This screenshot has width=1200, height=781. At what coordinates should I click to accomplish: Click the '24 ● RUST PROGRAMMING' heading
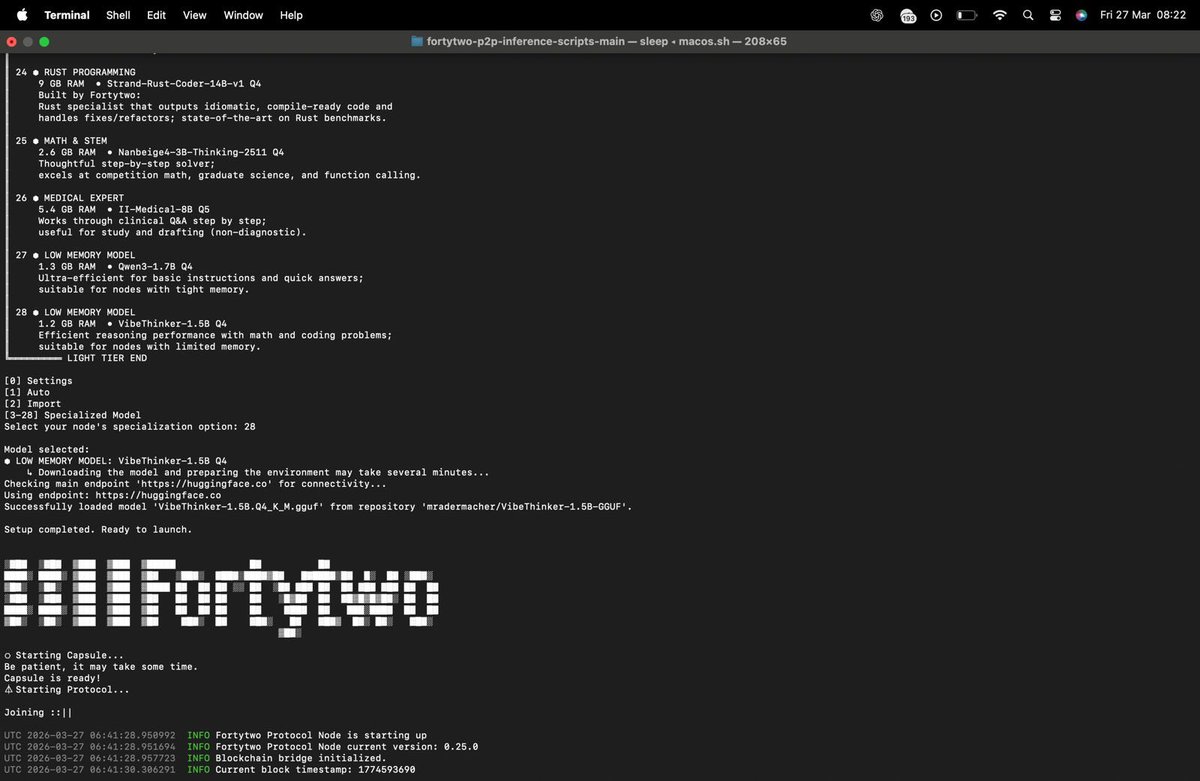76,72
